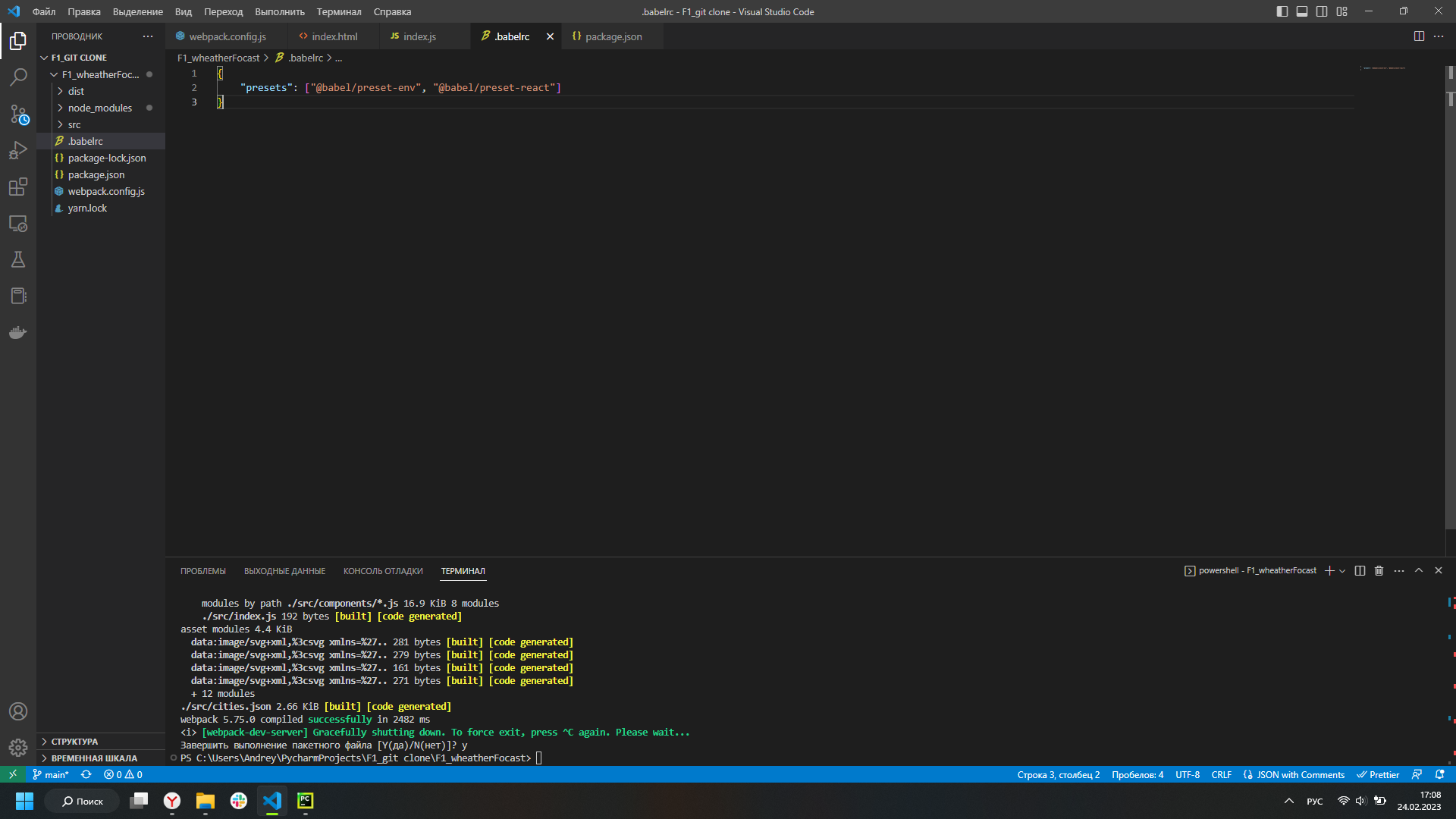Collapse the F1_GIT CLONE section
Viewport: 1456px width, 819px height.
point(101,58)
